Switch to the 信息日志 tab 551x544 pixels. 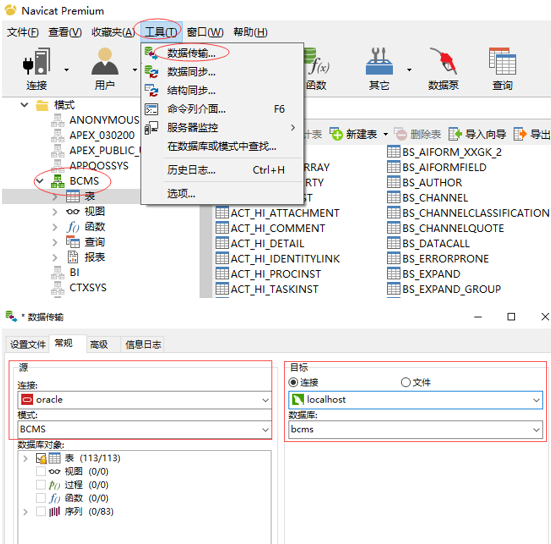click(143, 344)
